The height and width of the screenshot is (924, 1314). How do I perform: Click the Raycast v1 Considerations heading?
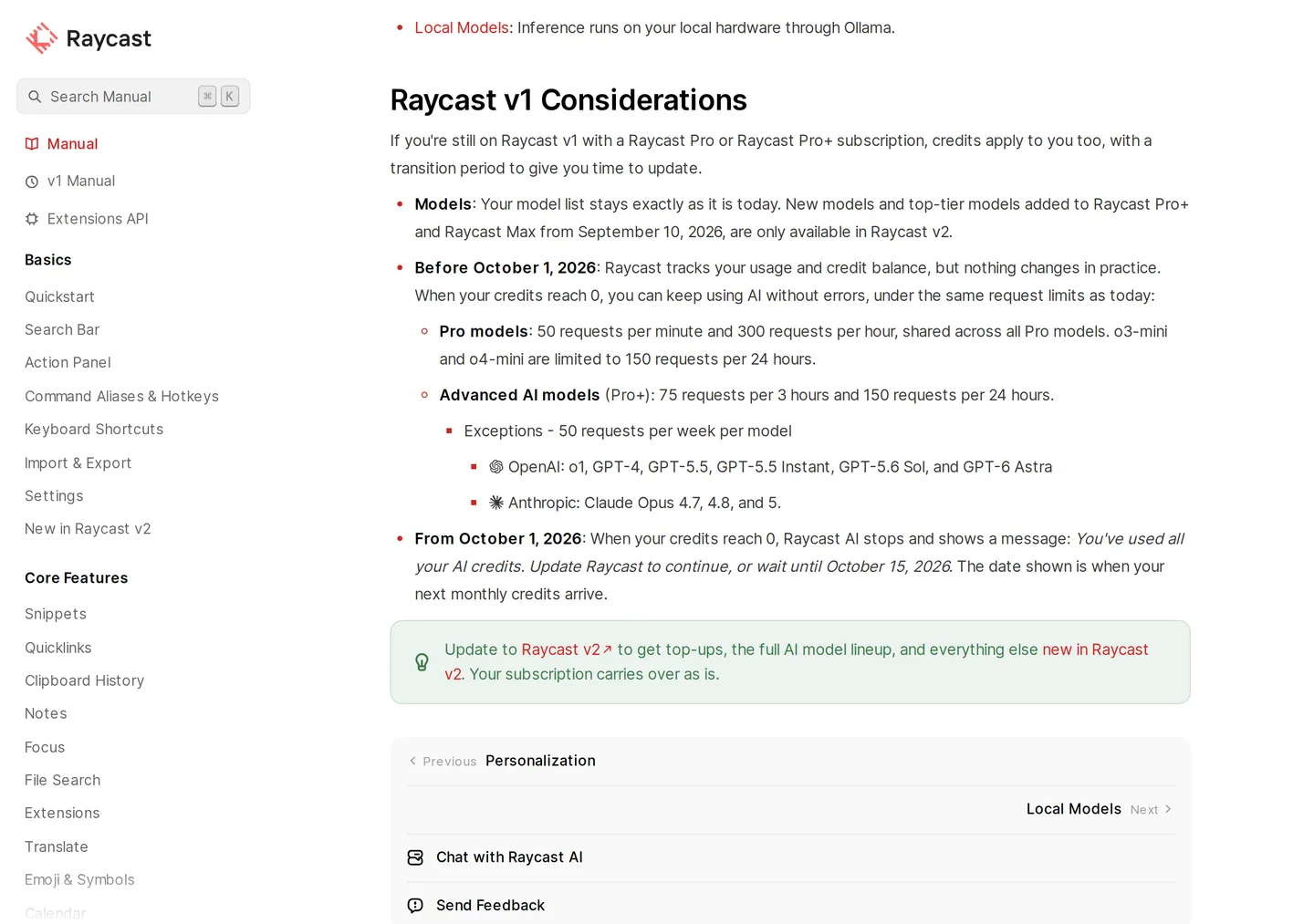[x=568, y=100]
